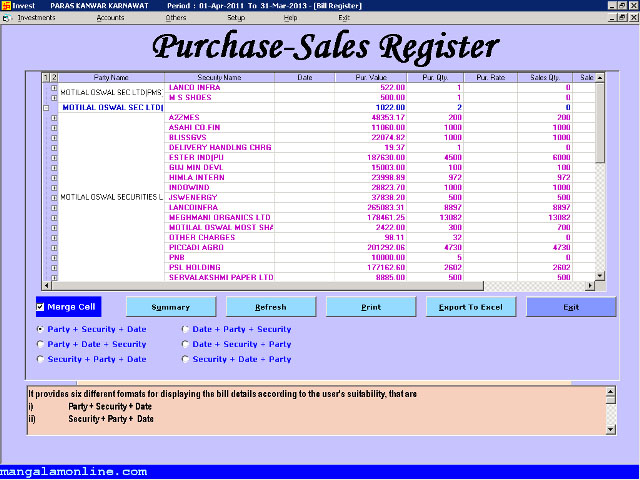This screenshot has height=480, width=640.
Task: Open the Accounts menu
Action: pyautogui.click(x=110, y=18)
